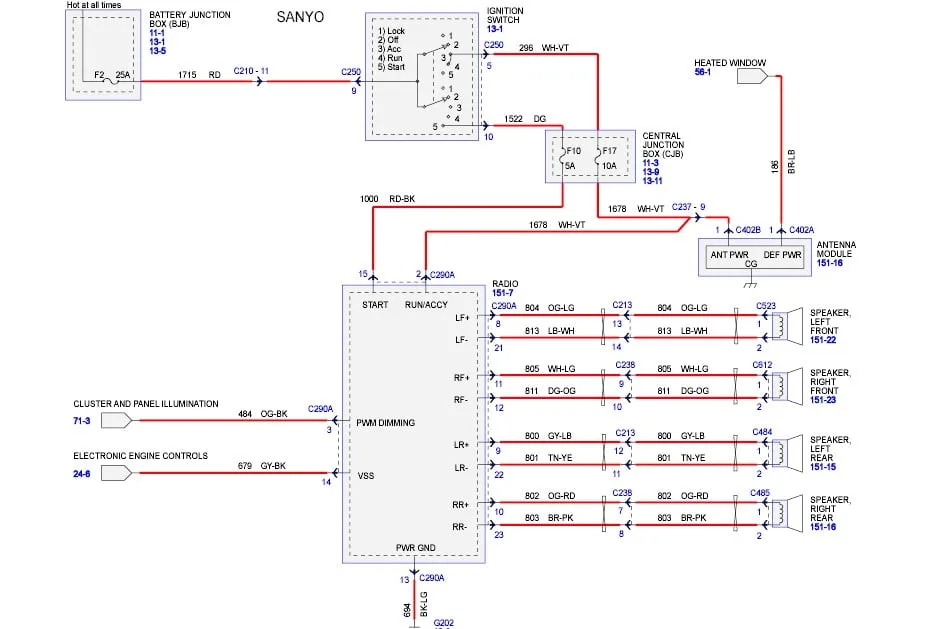Screen dimensions: 926x629
Task: Open page reference 151-23 for right front speaker
Action: (823, 400)
